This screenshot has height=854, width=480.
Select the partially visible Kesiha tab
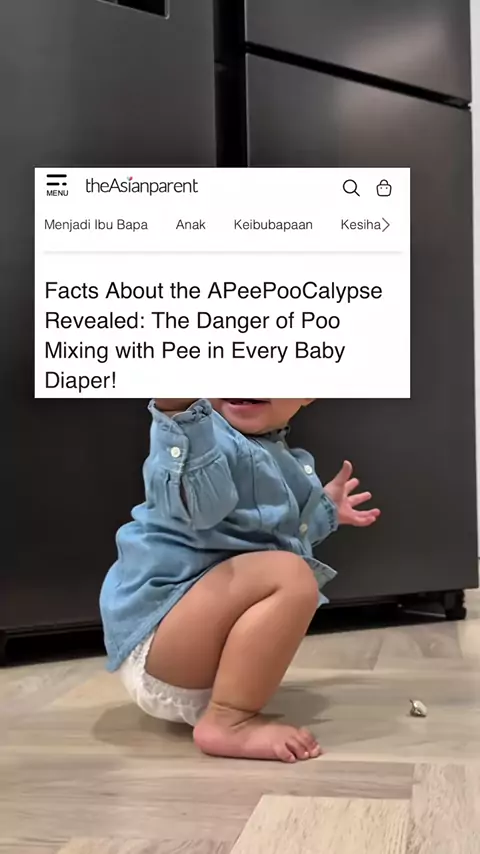coord(360,224)
